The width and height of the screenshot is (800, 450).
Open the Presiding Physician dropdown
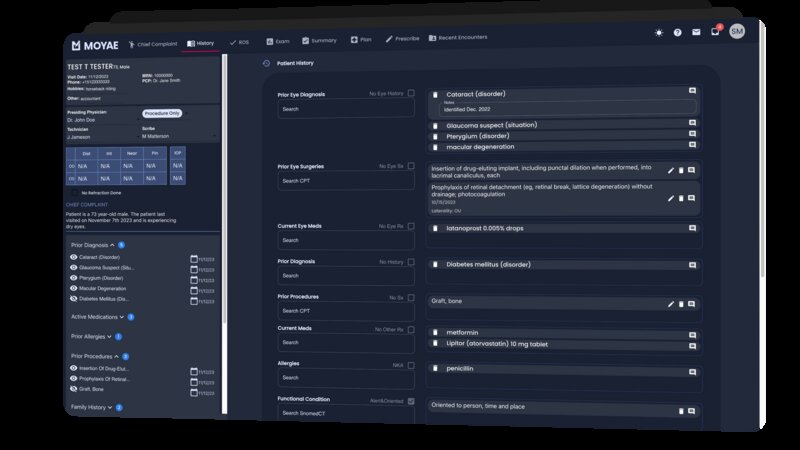(102, 120)
